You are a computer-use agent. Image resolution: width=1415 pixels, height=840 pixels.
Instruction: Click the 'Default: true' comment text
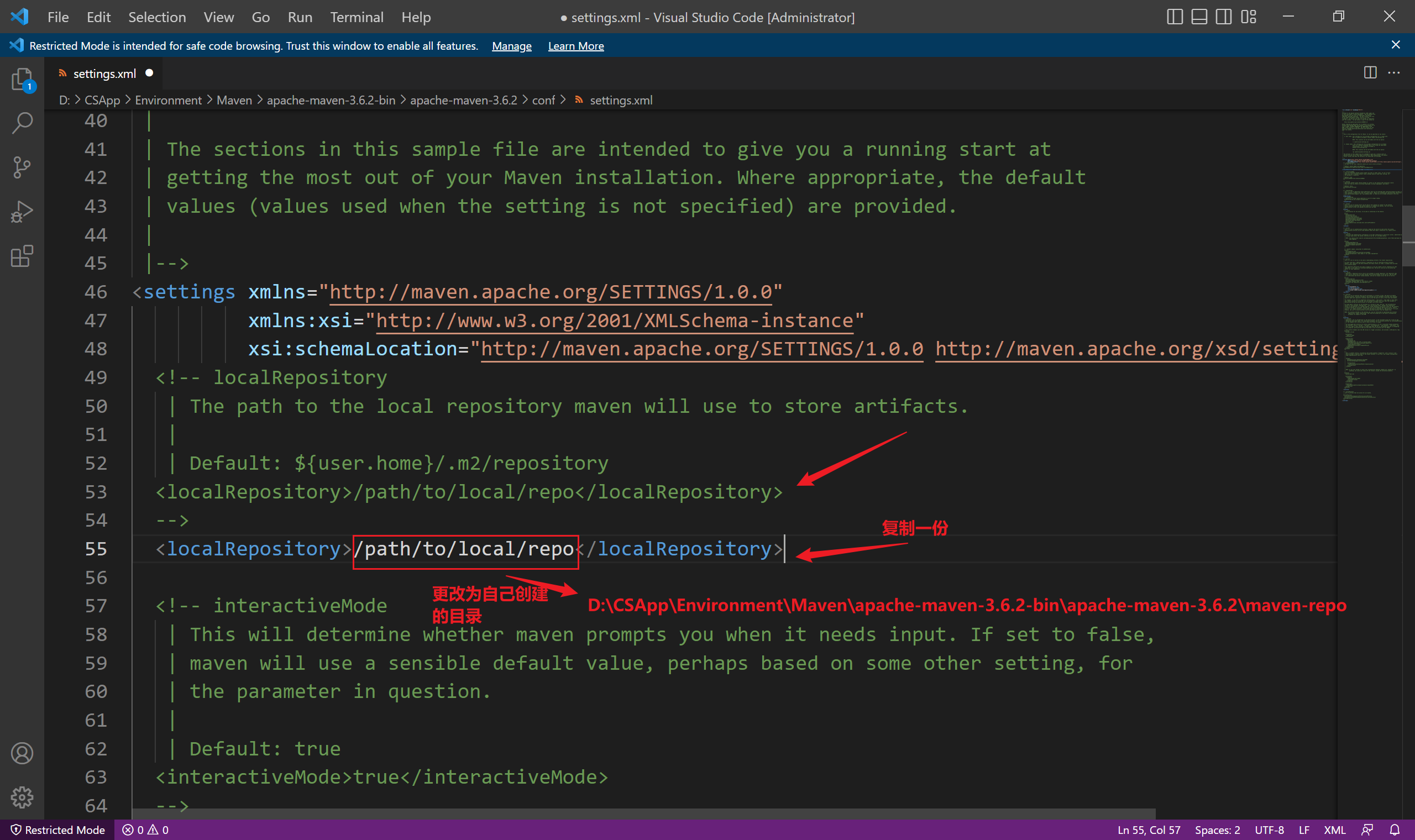tap(265, 749)
